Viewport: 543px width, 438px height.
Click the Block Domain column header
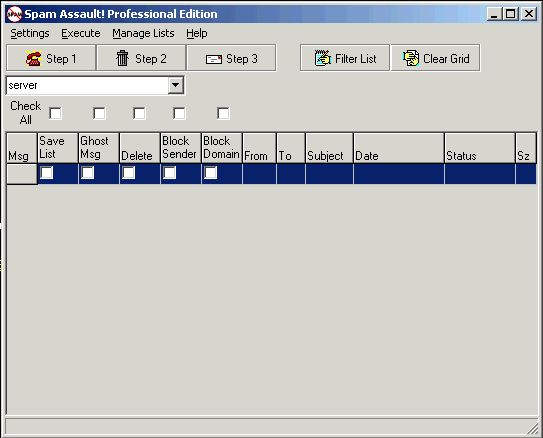point(222,148)
